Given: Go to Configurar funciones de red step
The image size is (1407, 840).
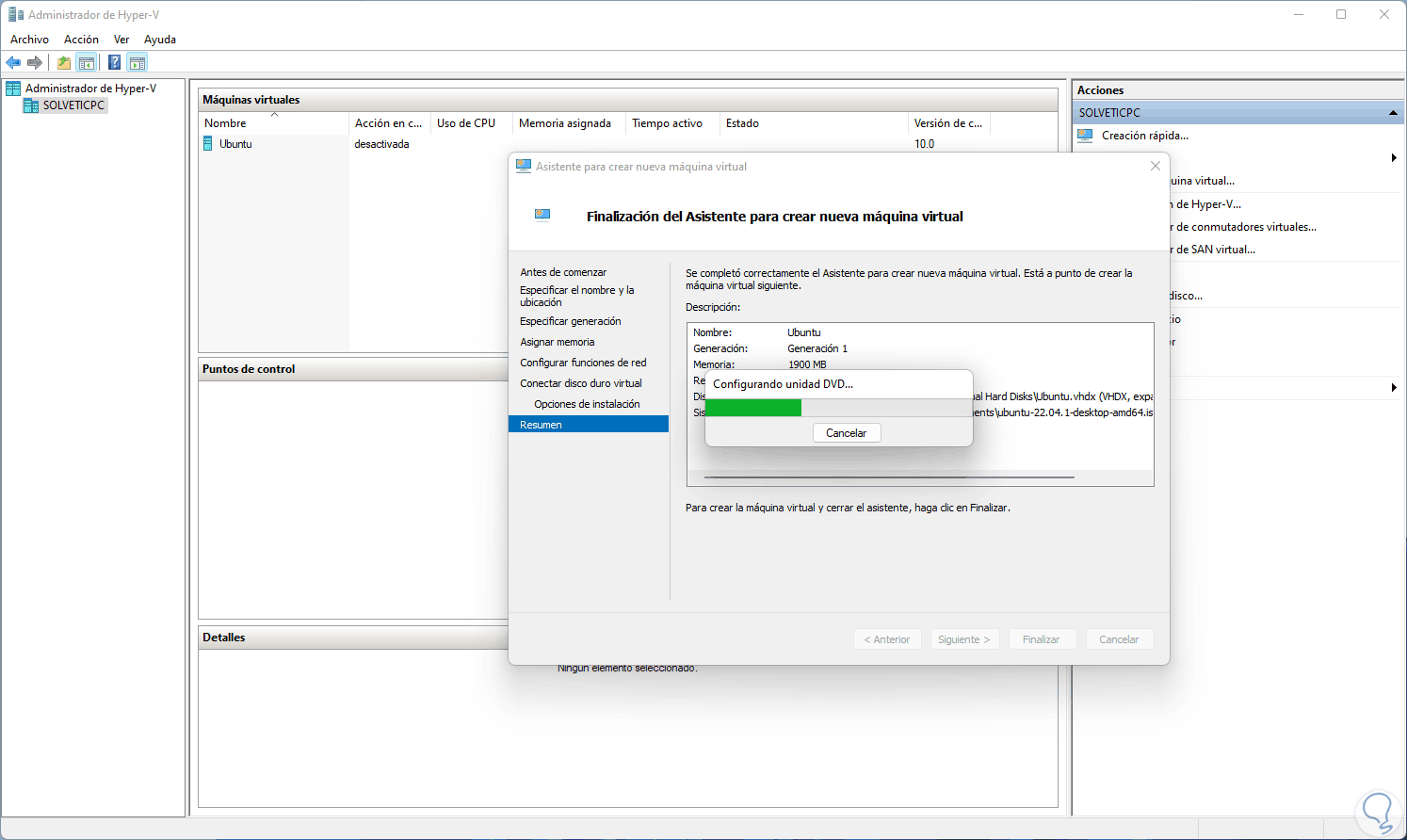Looking at the screenshot, I should tap(583, 363).
